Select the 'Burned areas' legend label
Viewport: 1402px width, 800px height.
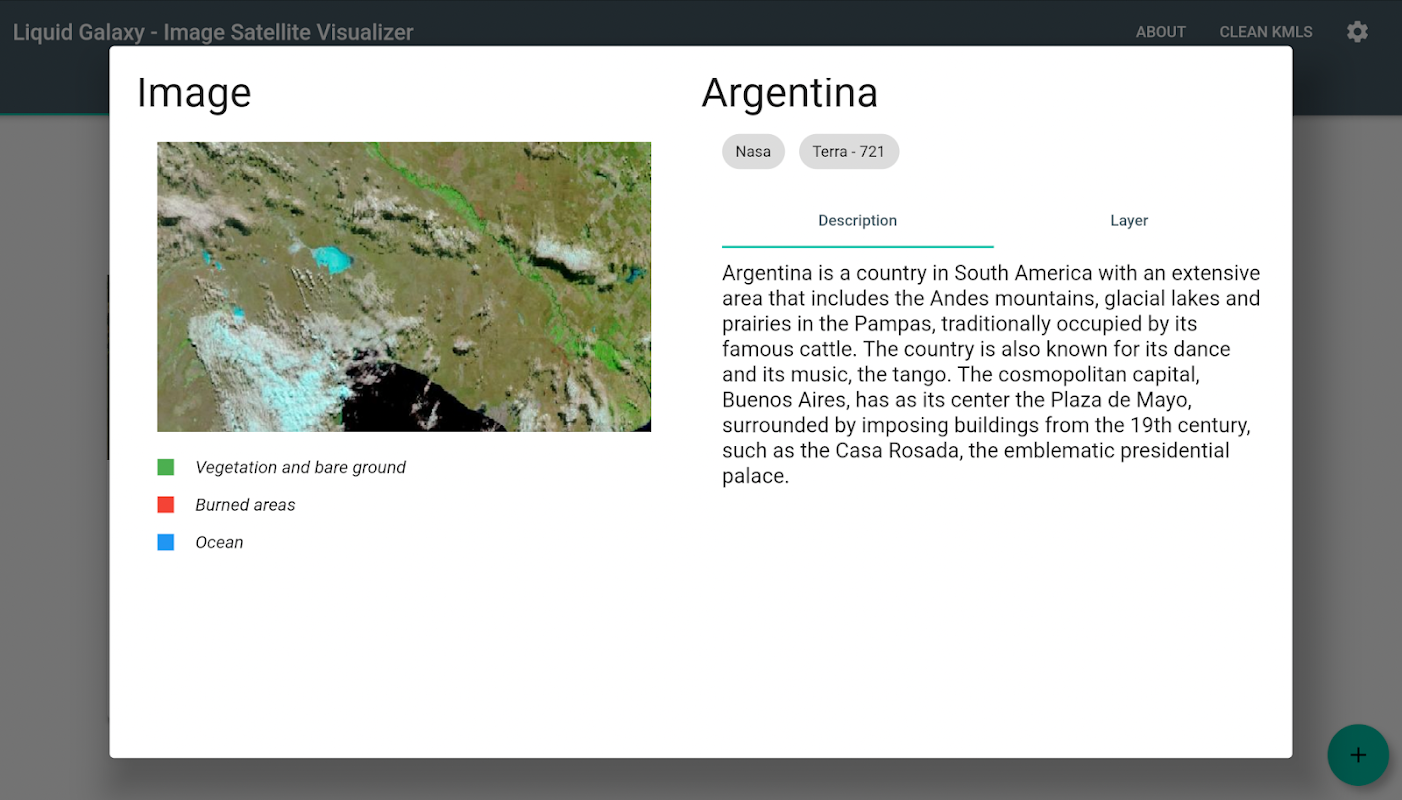tap(245, 505)
